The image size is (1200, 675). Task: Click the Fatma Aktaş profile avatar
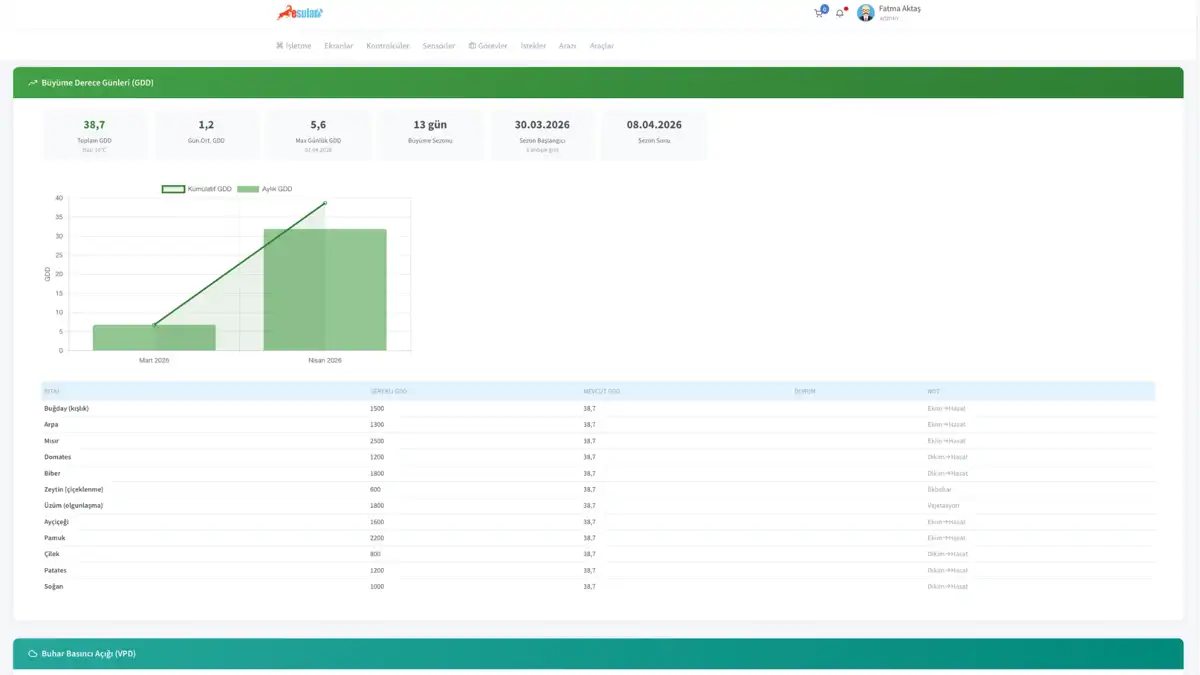[x=866, y=13]
